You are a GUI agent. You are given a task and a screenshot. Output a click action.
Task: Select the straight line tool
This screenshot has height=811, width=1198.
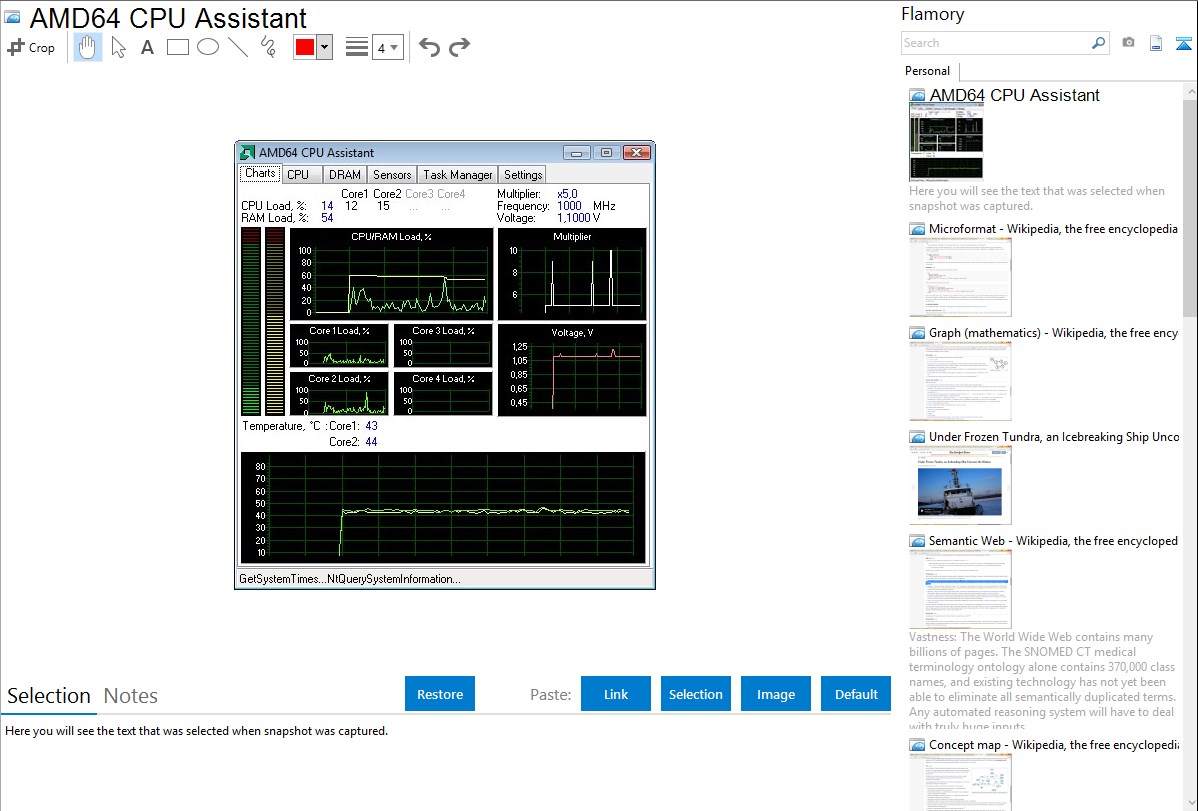(237, 47)
